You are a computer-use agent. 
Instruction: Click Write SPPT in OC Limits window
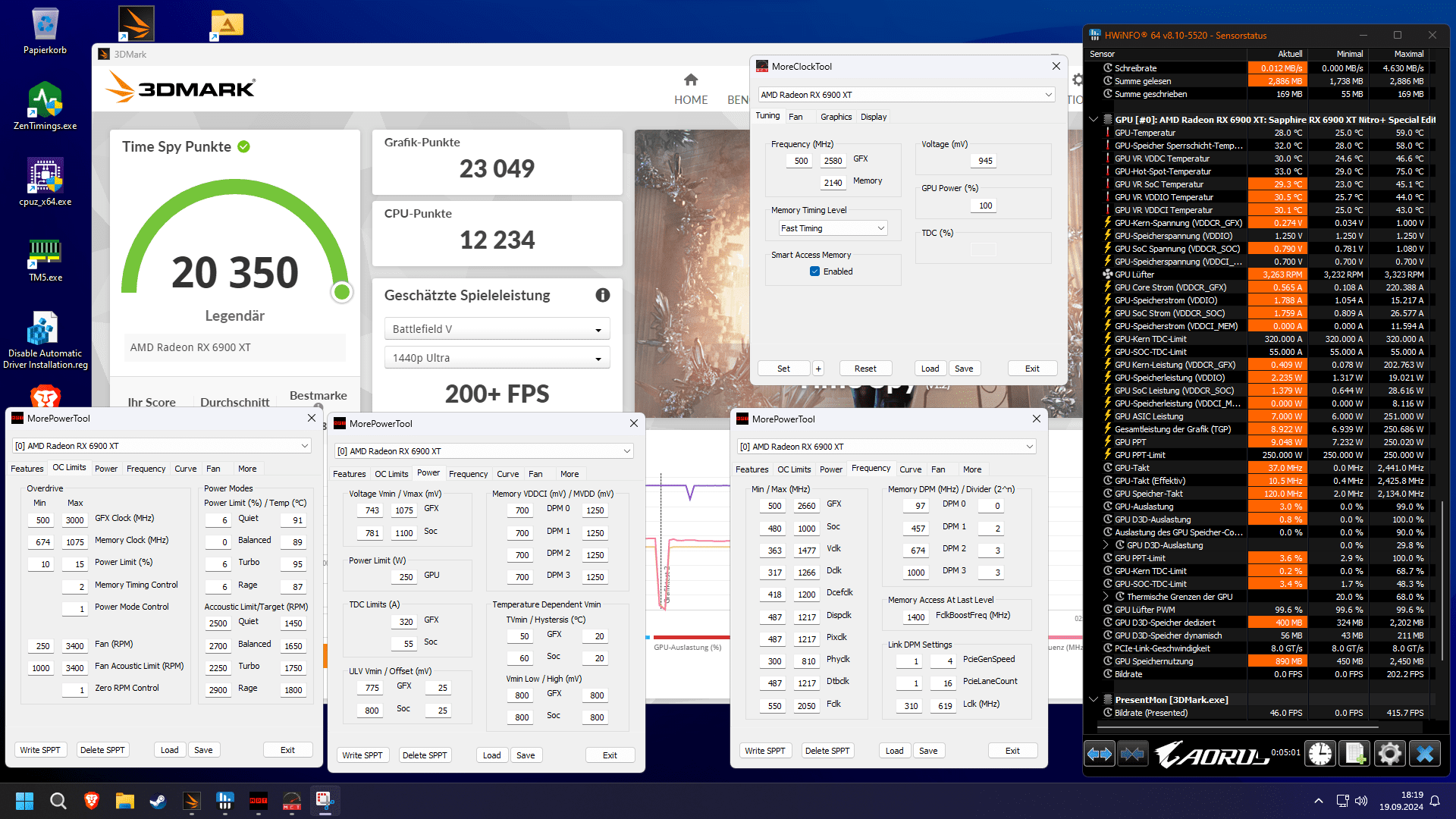pos(40,750)
